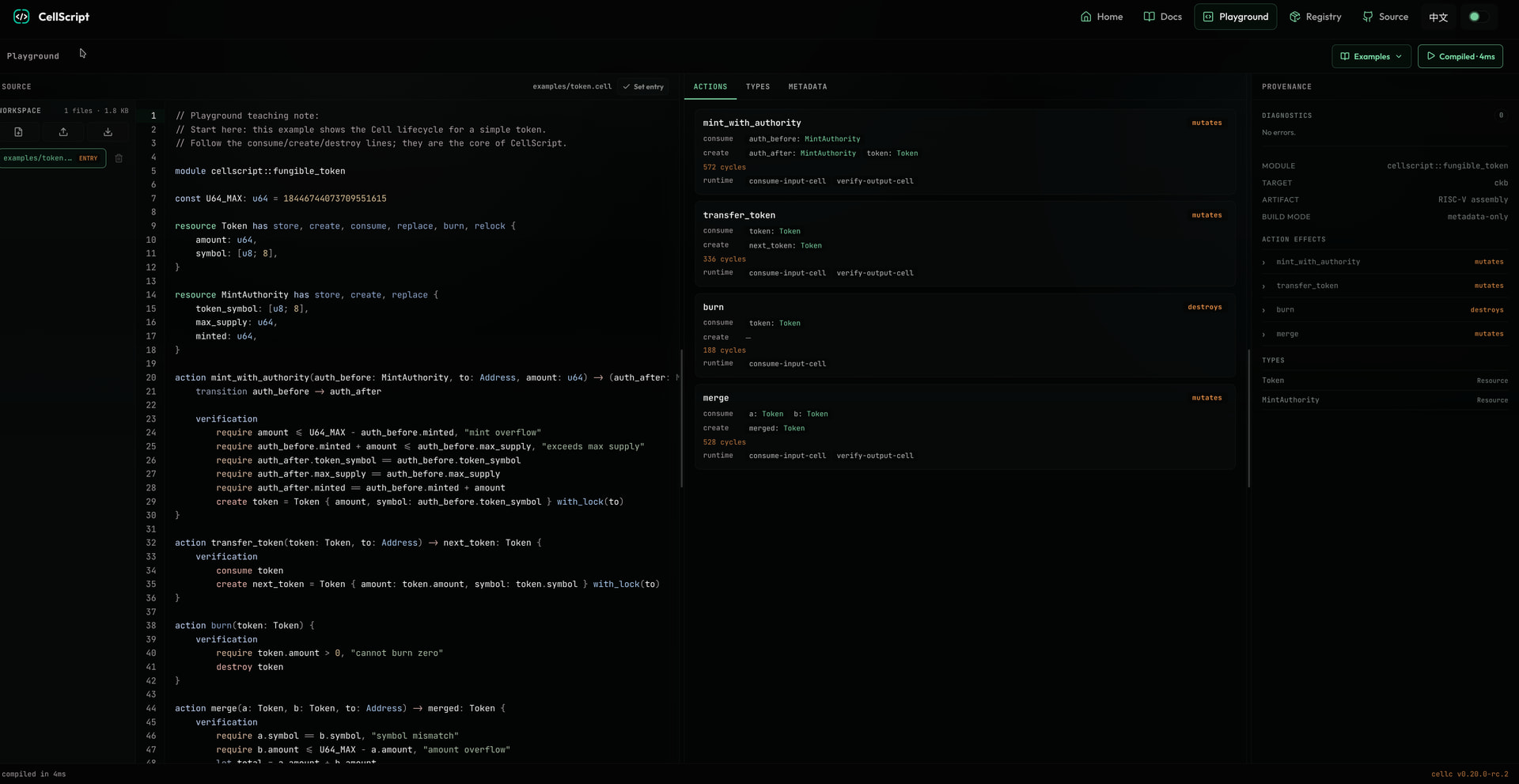Select the merge action card title
The width and height of the screenshot is (1519, 784).
(x=715, y=398)
